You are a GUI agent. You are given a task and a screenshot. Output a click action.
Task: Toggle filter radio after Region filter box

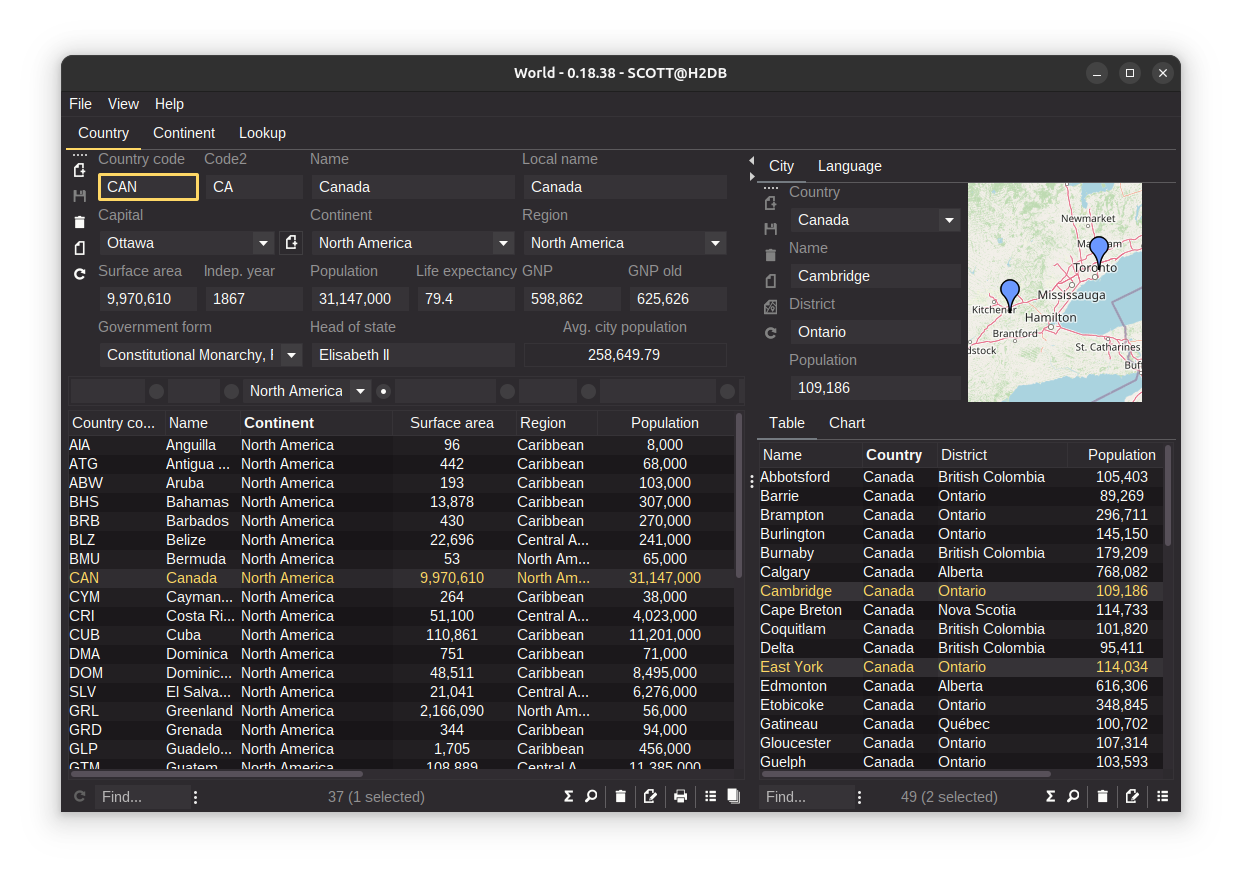tap(588, 391)
